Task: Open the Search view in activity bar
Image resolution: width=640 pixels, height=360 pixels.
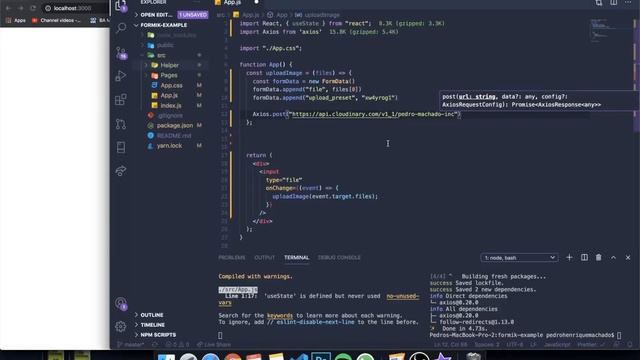Action: 121,28
